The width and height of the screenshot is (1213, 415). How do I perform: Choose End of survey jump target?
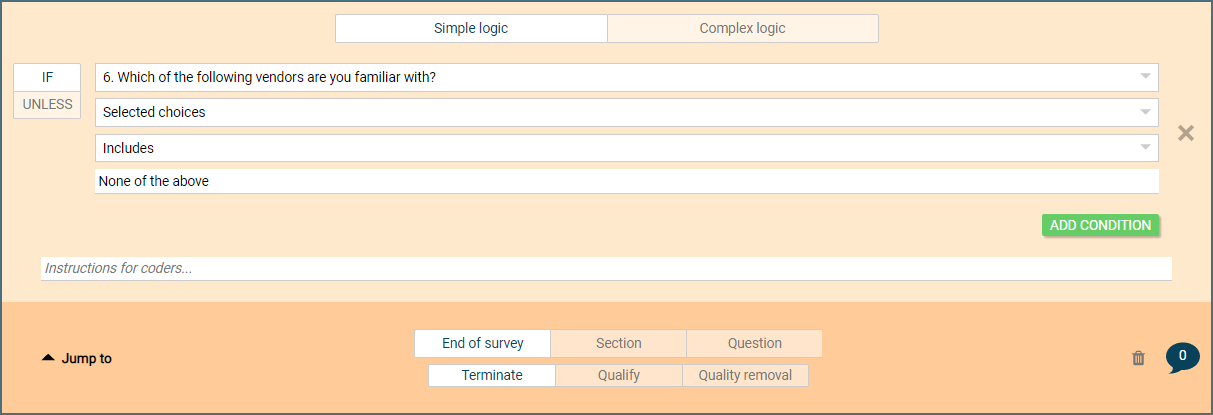(482, 343)
